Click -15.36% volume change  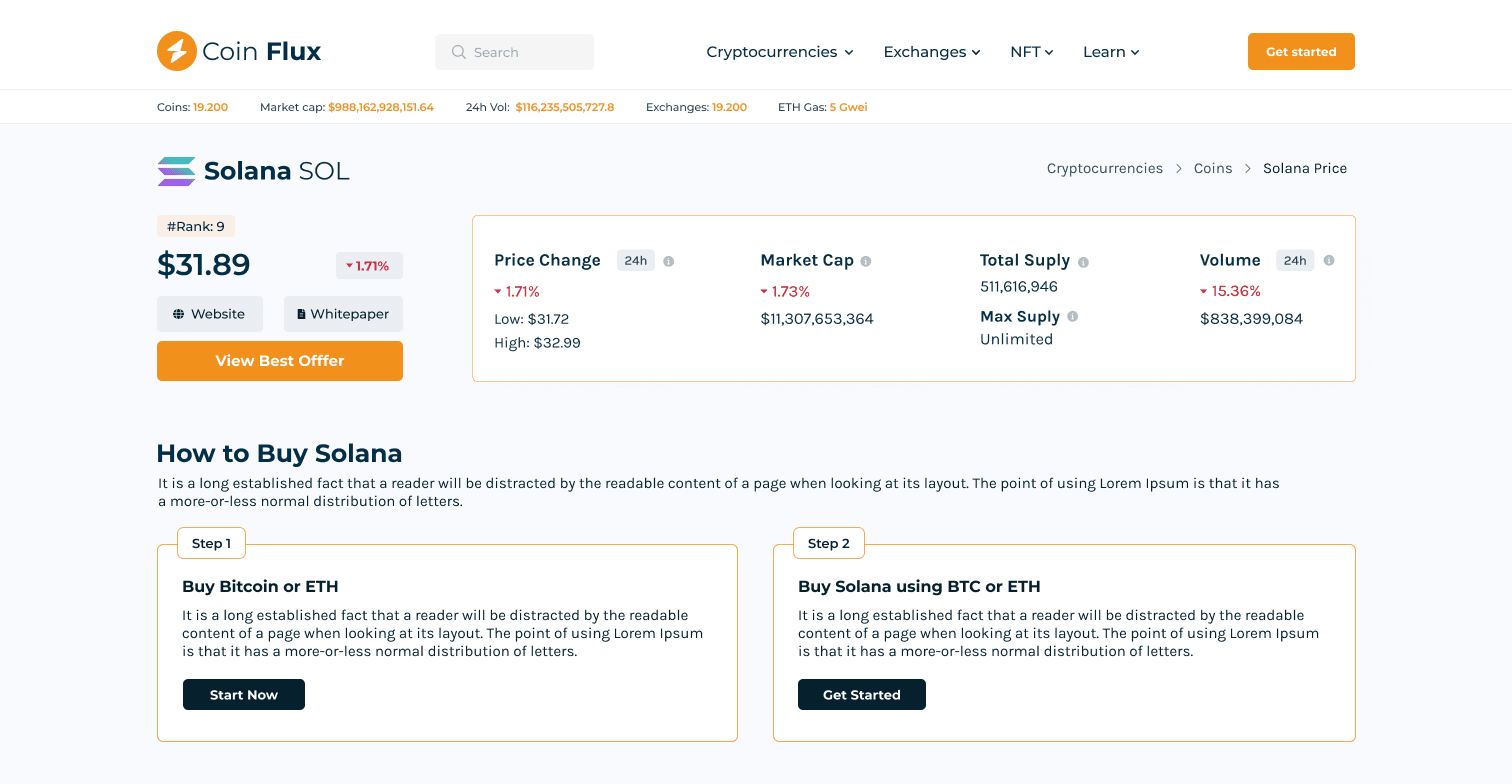1231,292
